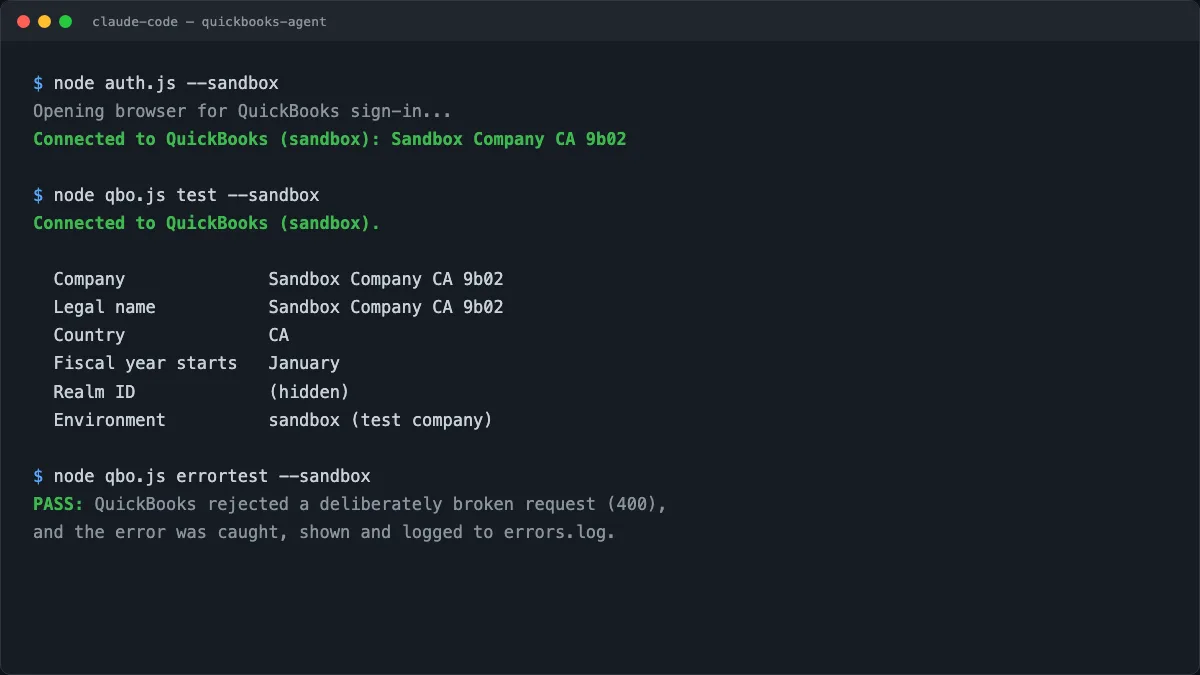Click the 'Country' row label
Image resolution: width=1200 pixels, height=675 pixels.
point(89,335)
